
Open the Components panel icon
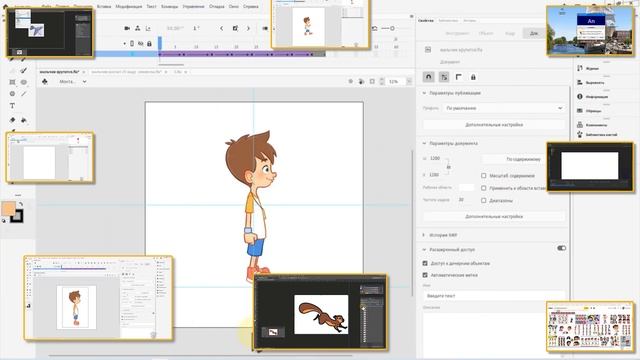580,124
